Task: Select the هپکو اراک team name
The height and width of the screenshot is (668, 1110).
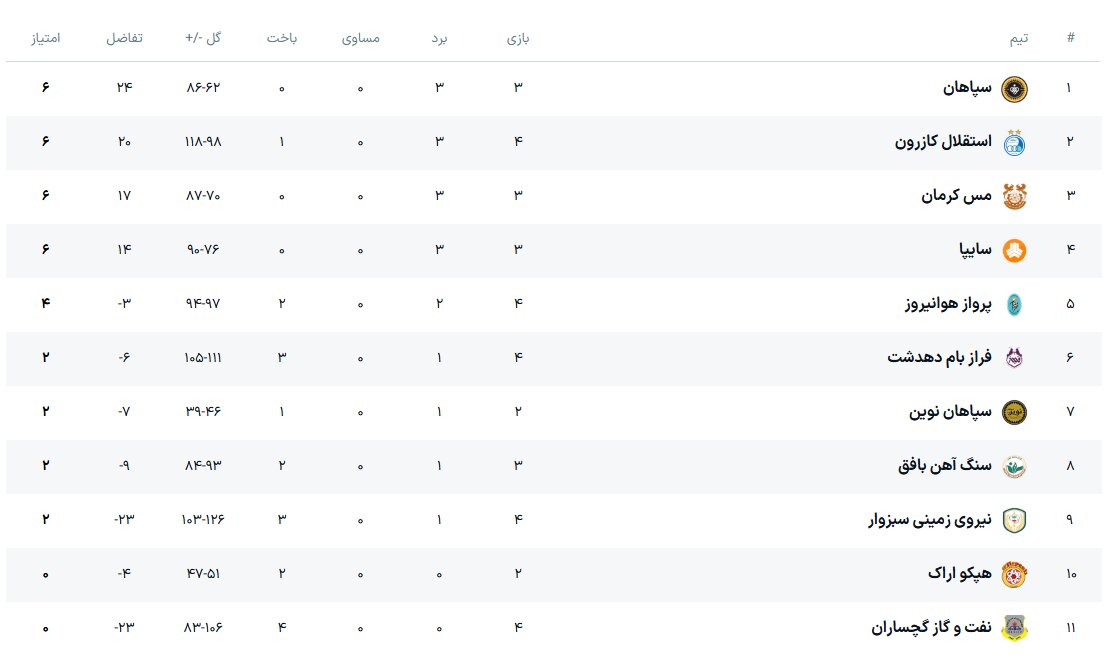Action: (x=959, y=574)
